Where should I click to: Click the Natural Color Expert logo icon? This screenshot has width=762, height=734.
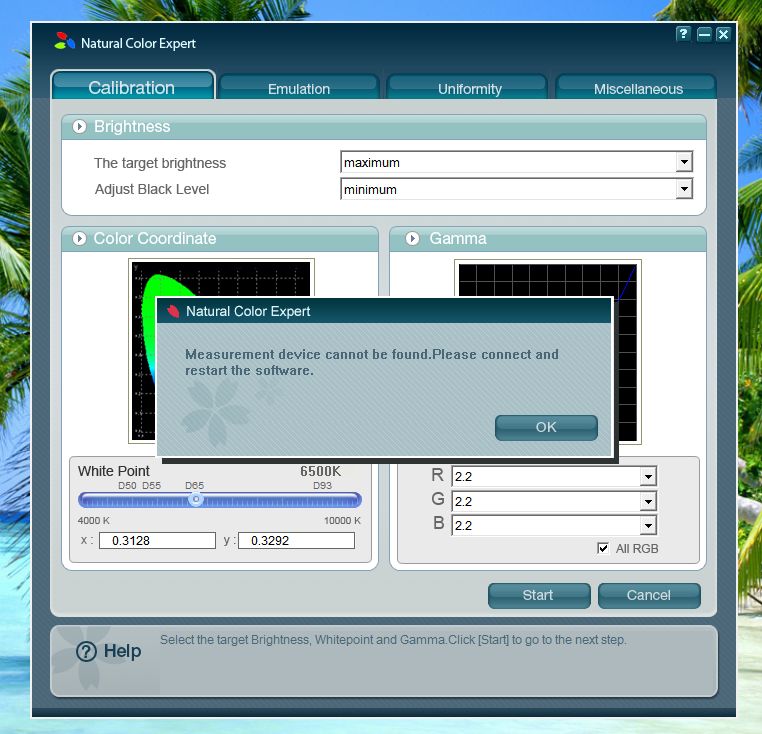(x=65, y=41)
